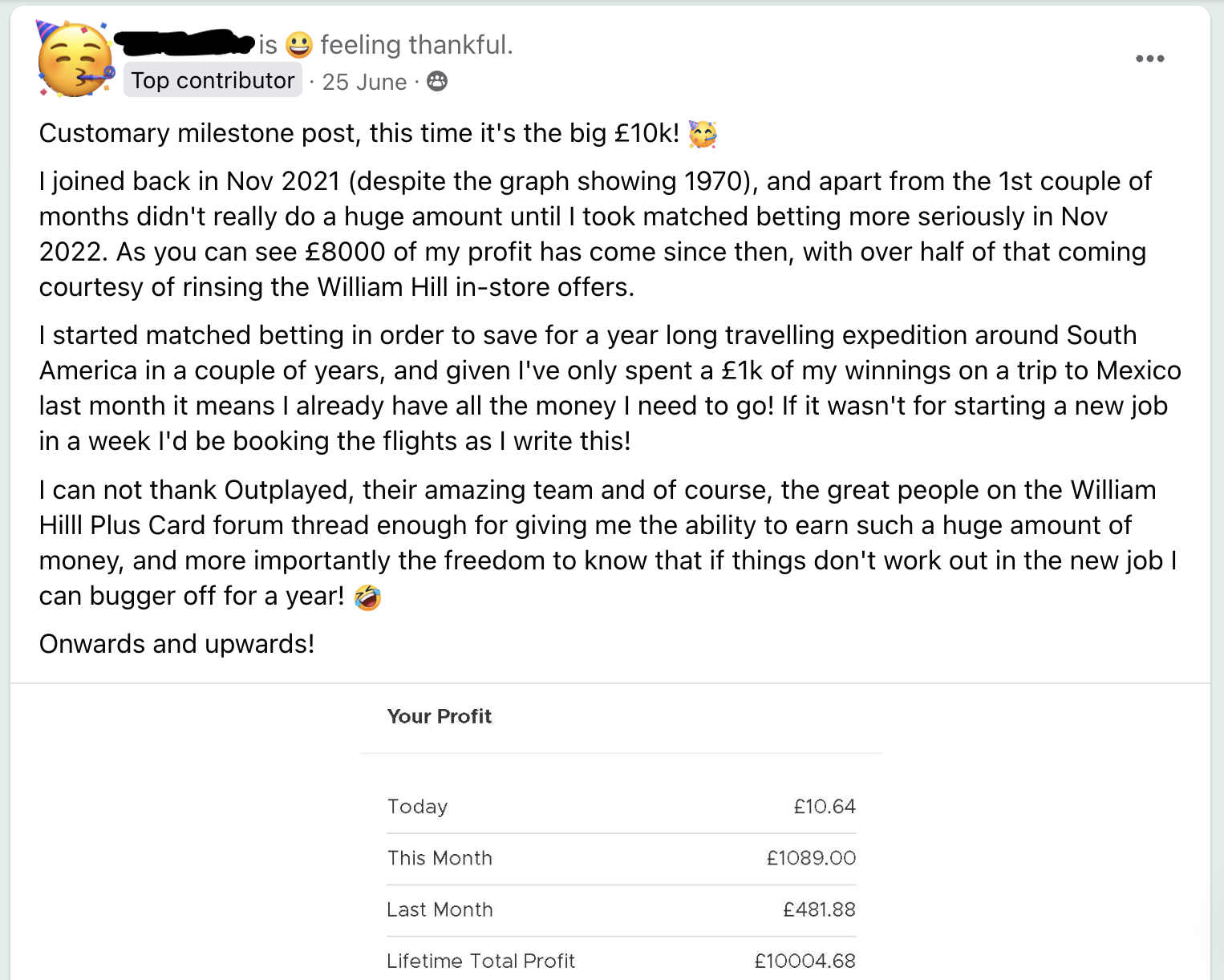Click the smiley feeling thankful emoji
Image resolution: width=1224 pixels, height=980 pixels.
[x=299, y=45]
